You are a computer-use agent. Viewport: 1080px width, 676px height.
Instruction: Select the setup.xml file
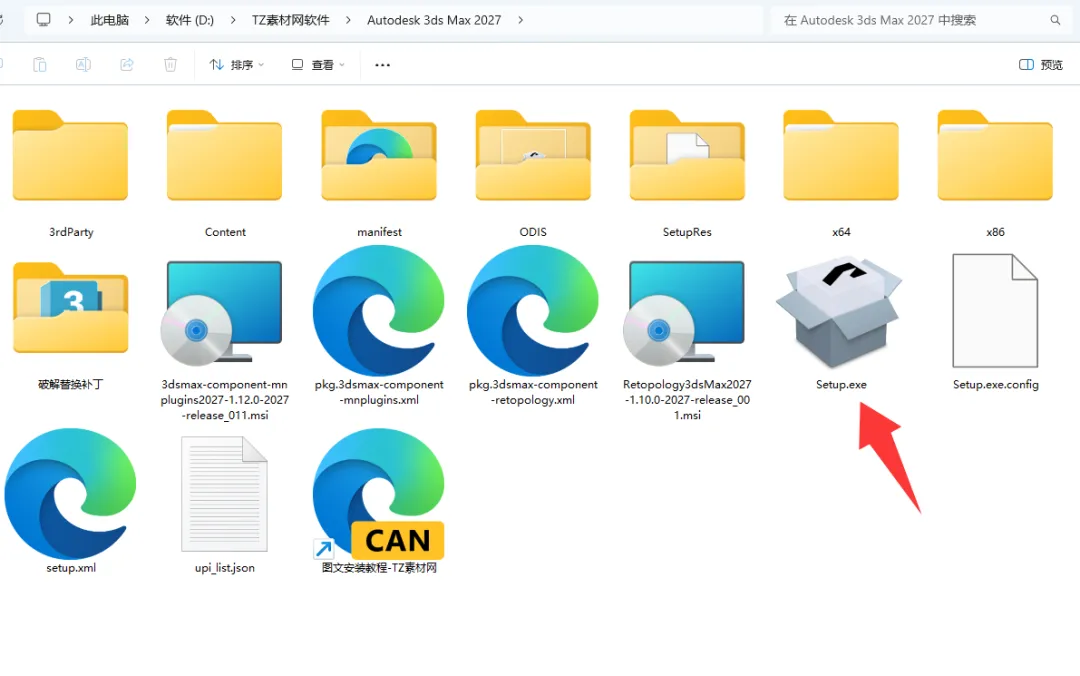coord(70,494)
